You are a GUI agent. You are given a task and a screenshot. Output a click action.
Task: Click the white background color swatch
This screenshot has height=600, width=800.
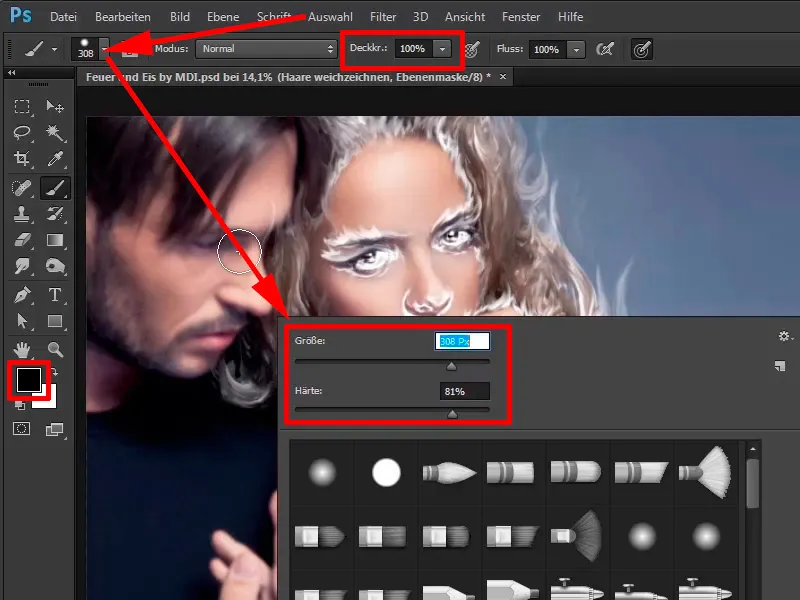(x=48, y=401)
